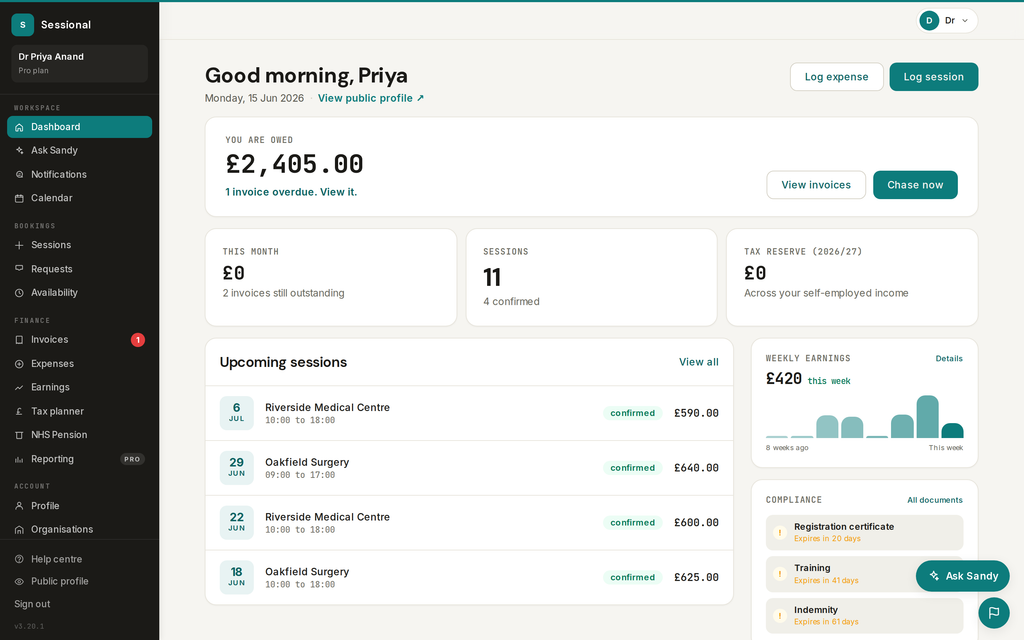Click the Earnings trend line icon
Screen dimensions: 1024x640
click(x=19, y=387)
